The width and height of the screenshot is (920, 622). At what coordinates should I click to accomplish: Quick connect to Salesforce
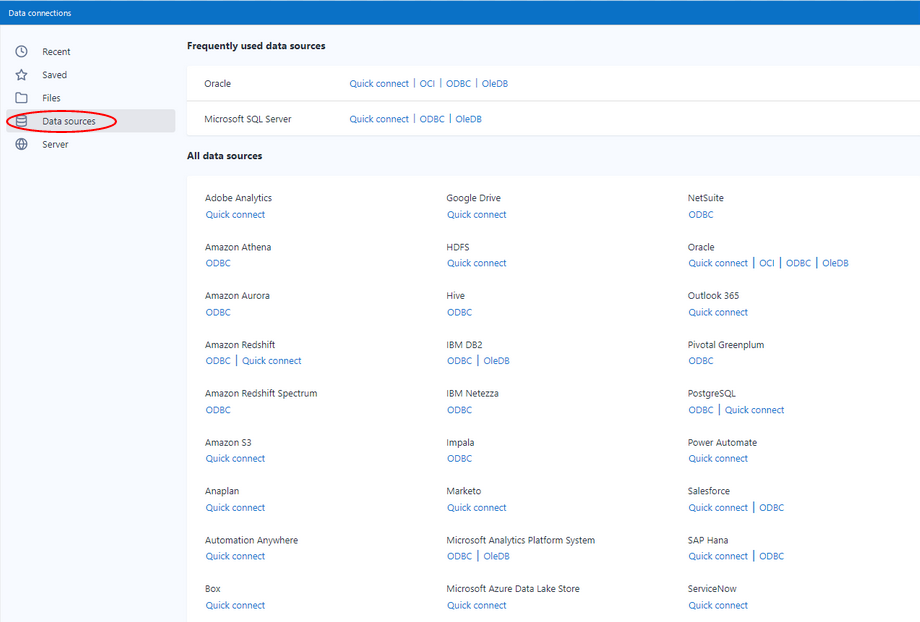tap(718, 508)
